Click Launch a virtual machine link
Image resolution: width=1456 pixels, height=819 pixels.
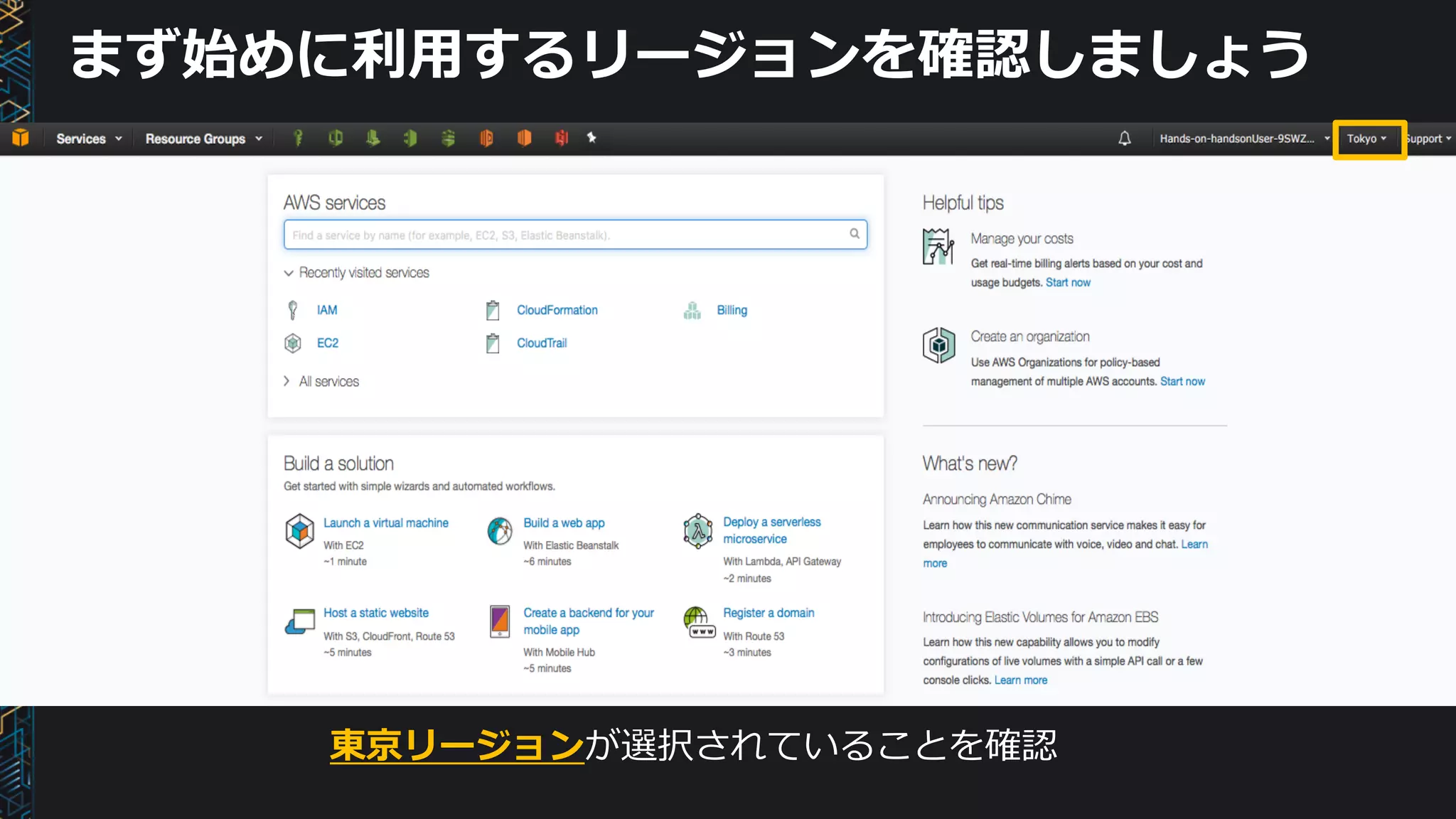tap(386, 523)
